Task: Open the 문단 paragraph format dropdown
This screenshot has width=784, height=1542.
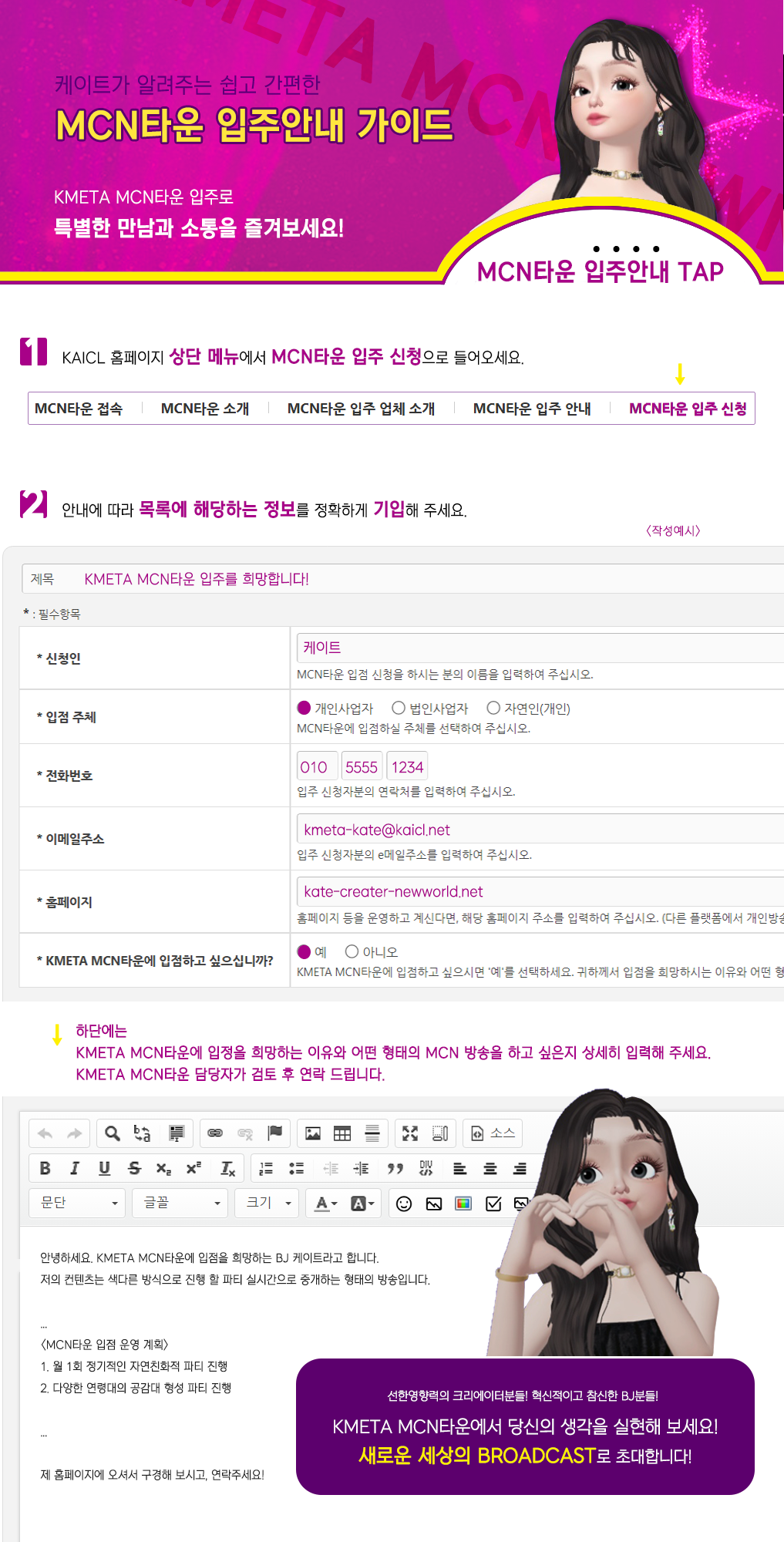Action: coord(77,1203)
